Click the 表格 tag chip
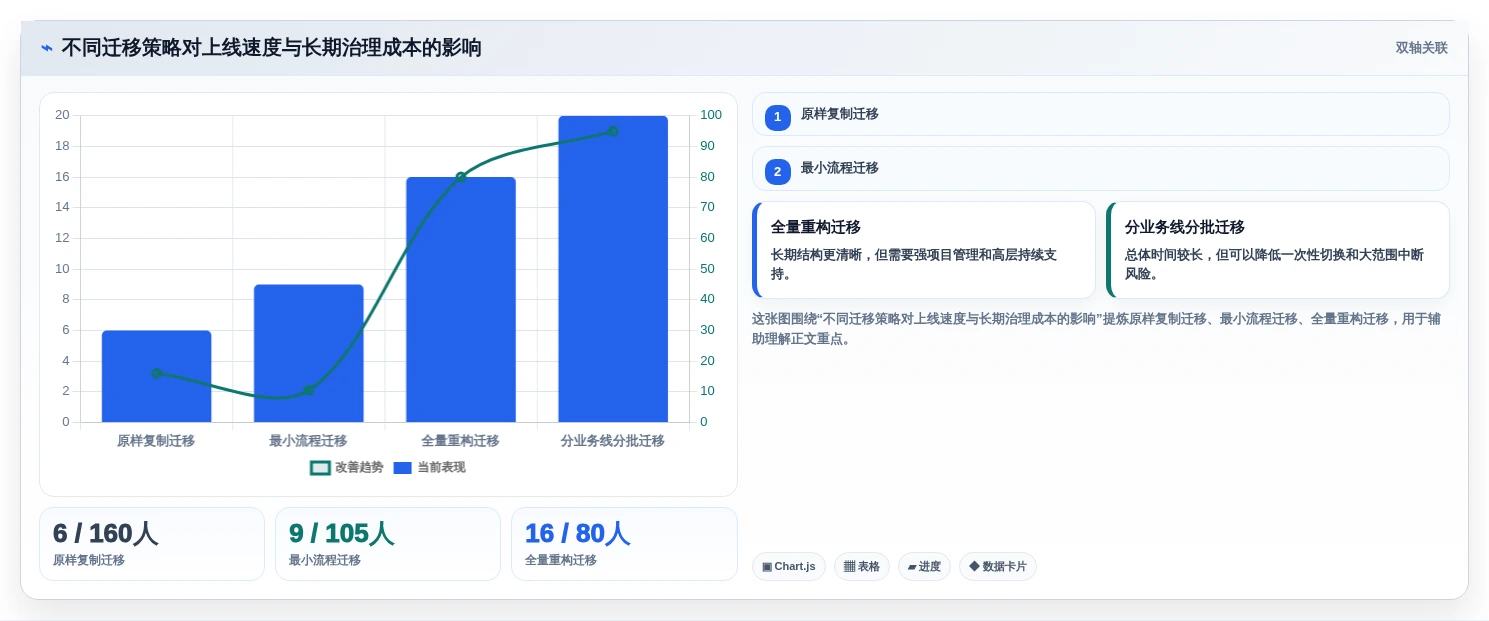Image resolution: width=1489 pixels, height=621 pixels. coord(861,566)
